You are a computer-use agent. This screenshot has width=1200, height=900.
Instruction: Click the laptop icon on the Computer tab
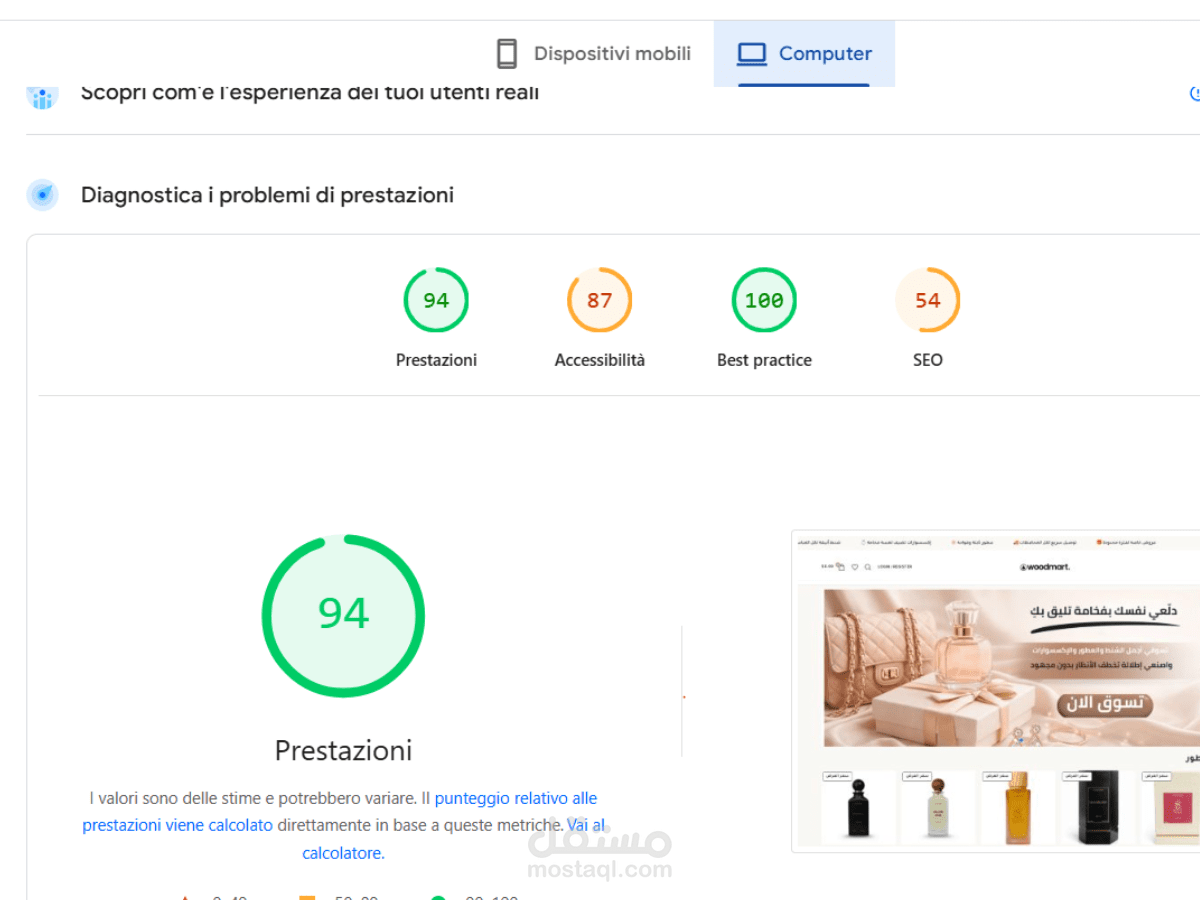tap(750, 54)
